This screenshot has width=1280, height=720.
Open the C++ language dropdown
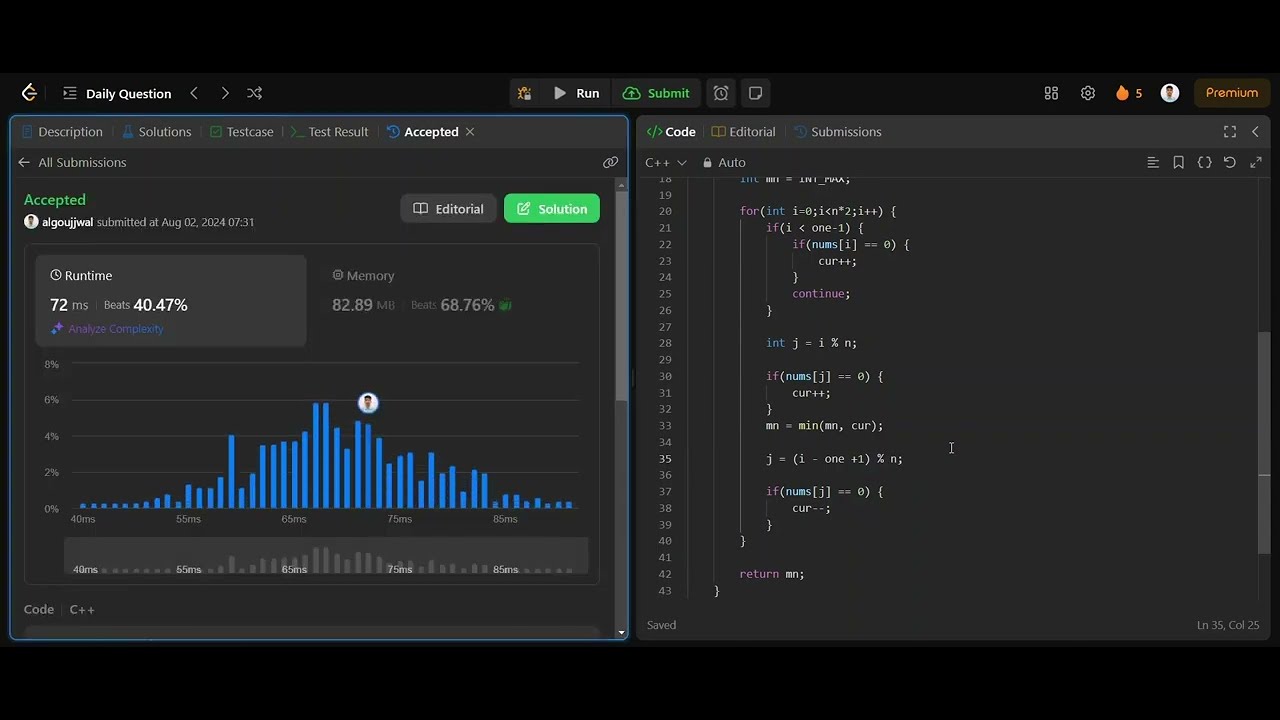666,162
